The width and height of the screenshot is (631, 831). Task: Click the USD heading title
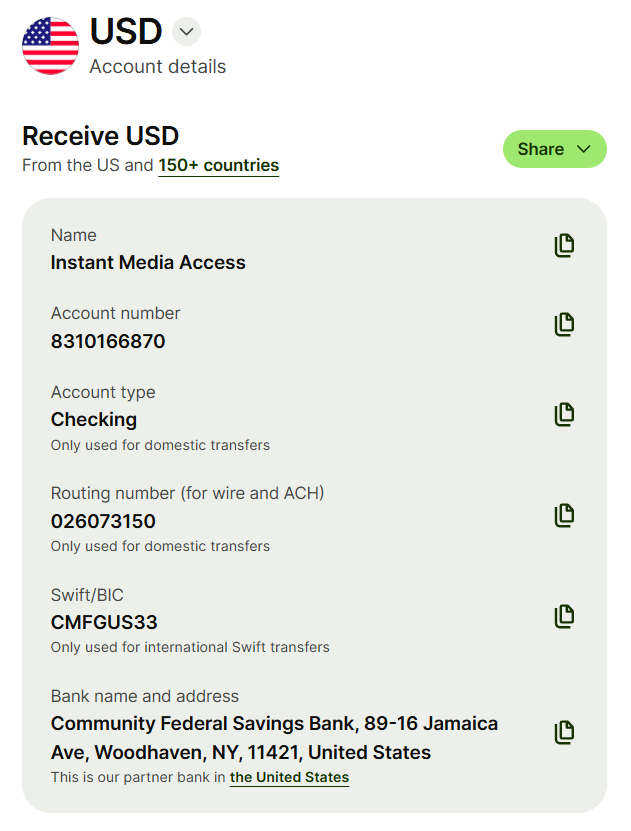tap(126, 31)
